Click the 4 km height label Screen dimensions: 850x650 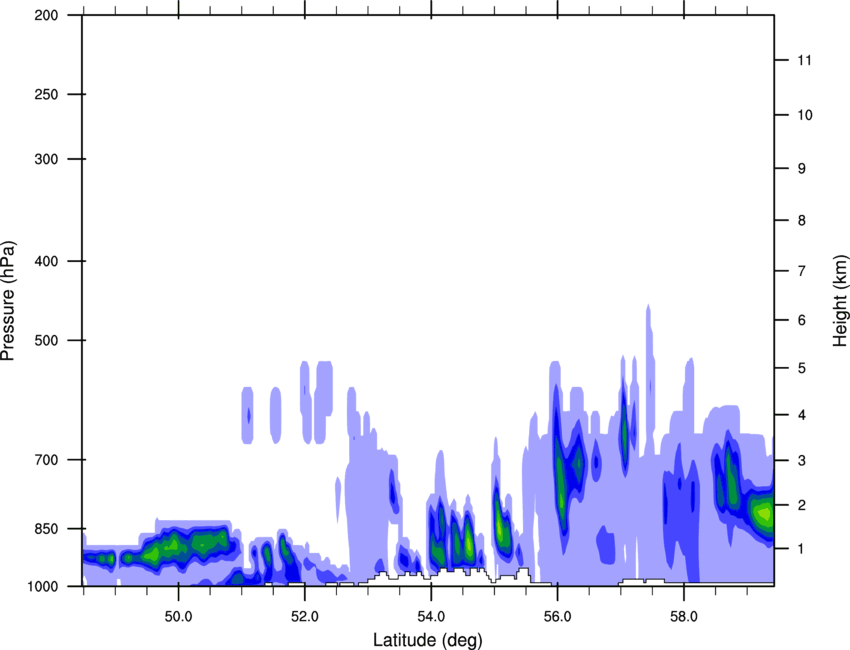802,415
